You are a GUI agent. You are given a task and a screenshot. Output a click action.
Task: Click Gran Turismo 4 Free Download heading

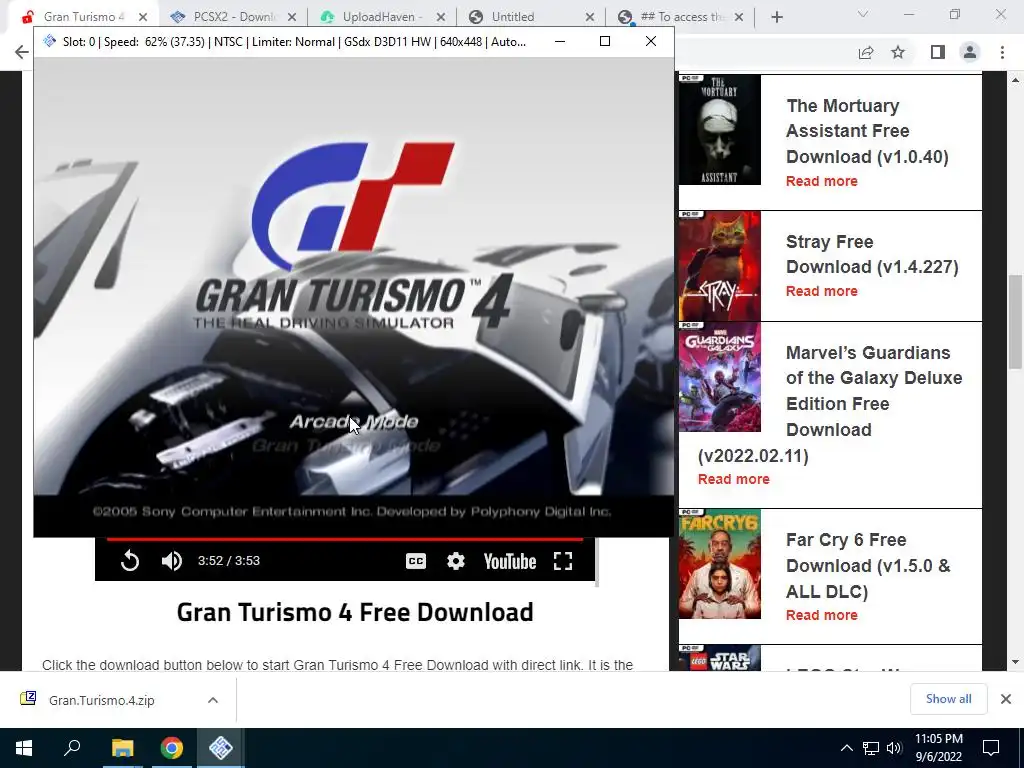355,613
